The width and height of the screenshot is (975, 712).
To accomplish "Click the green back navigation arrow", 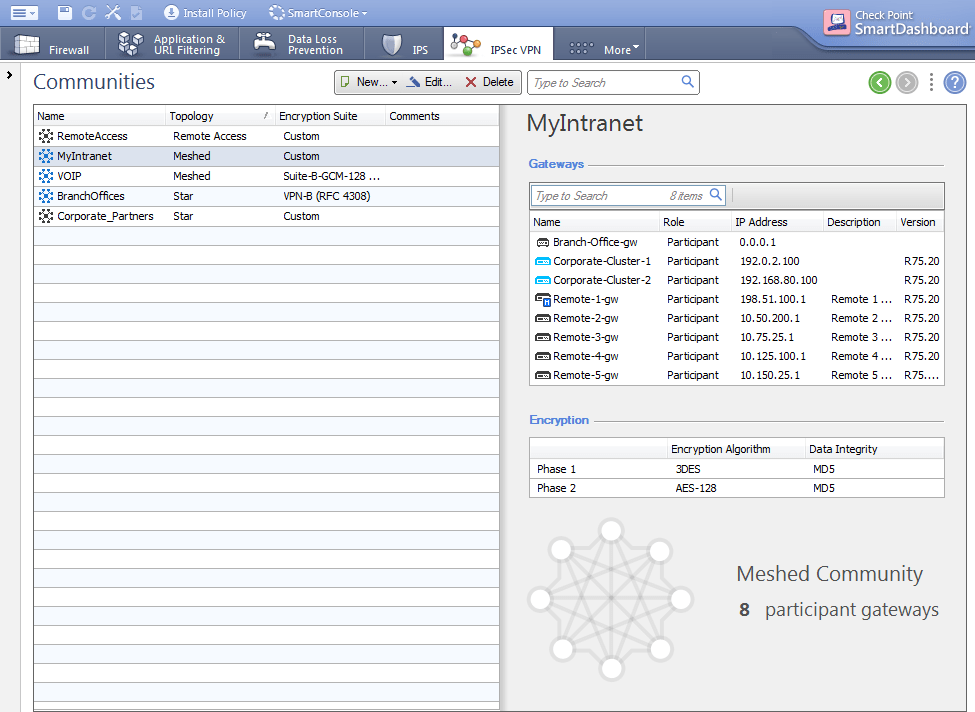I will click(x=879, y=82).
